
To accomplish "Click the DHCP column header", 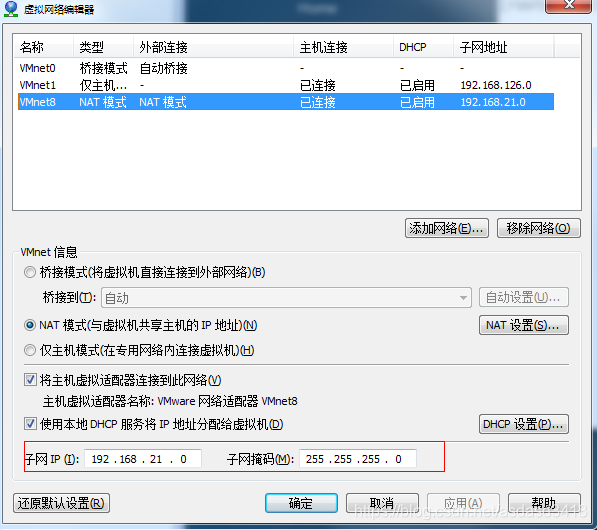I will coord(423,47).
